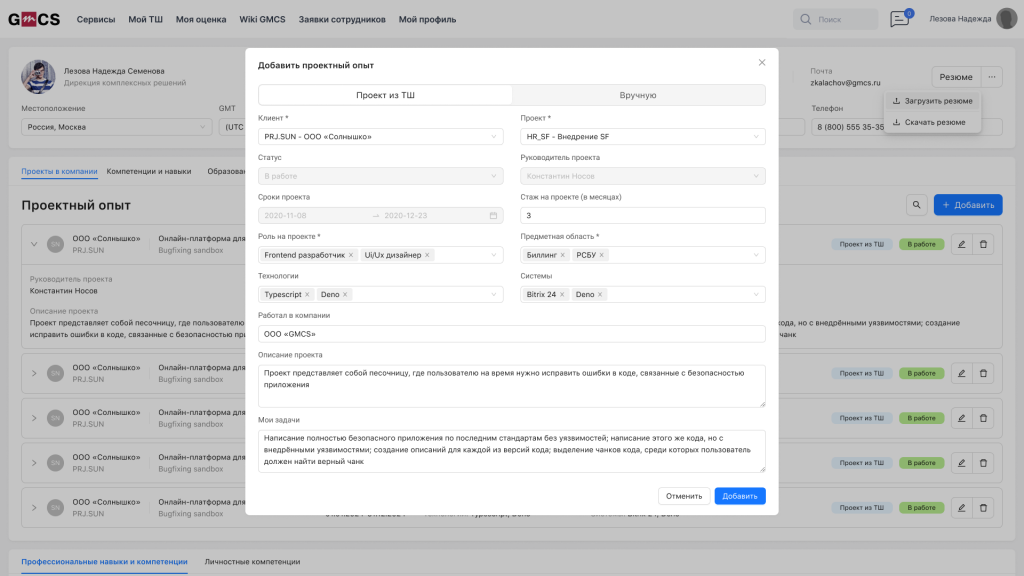Expand the Технологии dropdown list
1024x576 pixels.
[495, 295]
